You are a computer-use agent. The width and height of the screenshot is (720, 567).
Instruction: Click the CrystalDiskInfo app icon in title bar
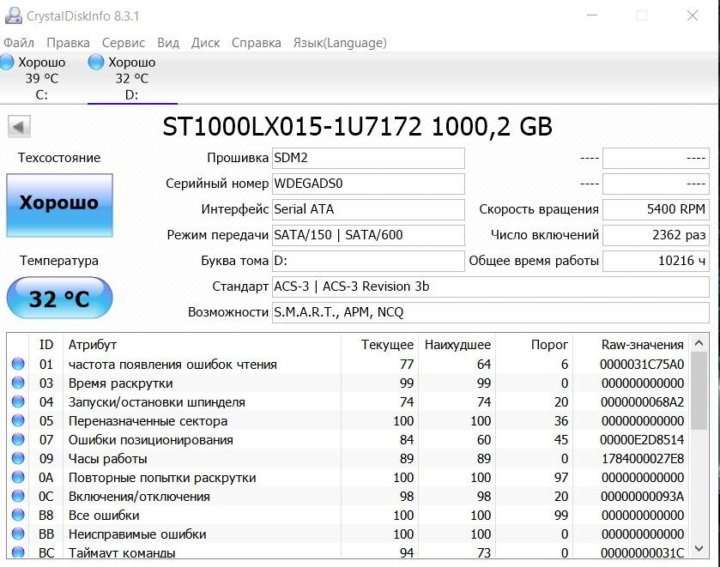click(x=11, y=16)
